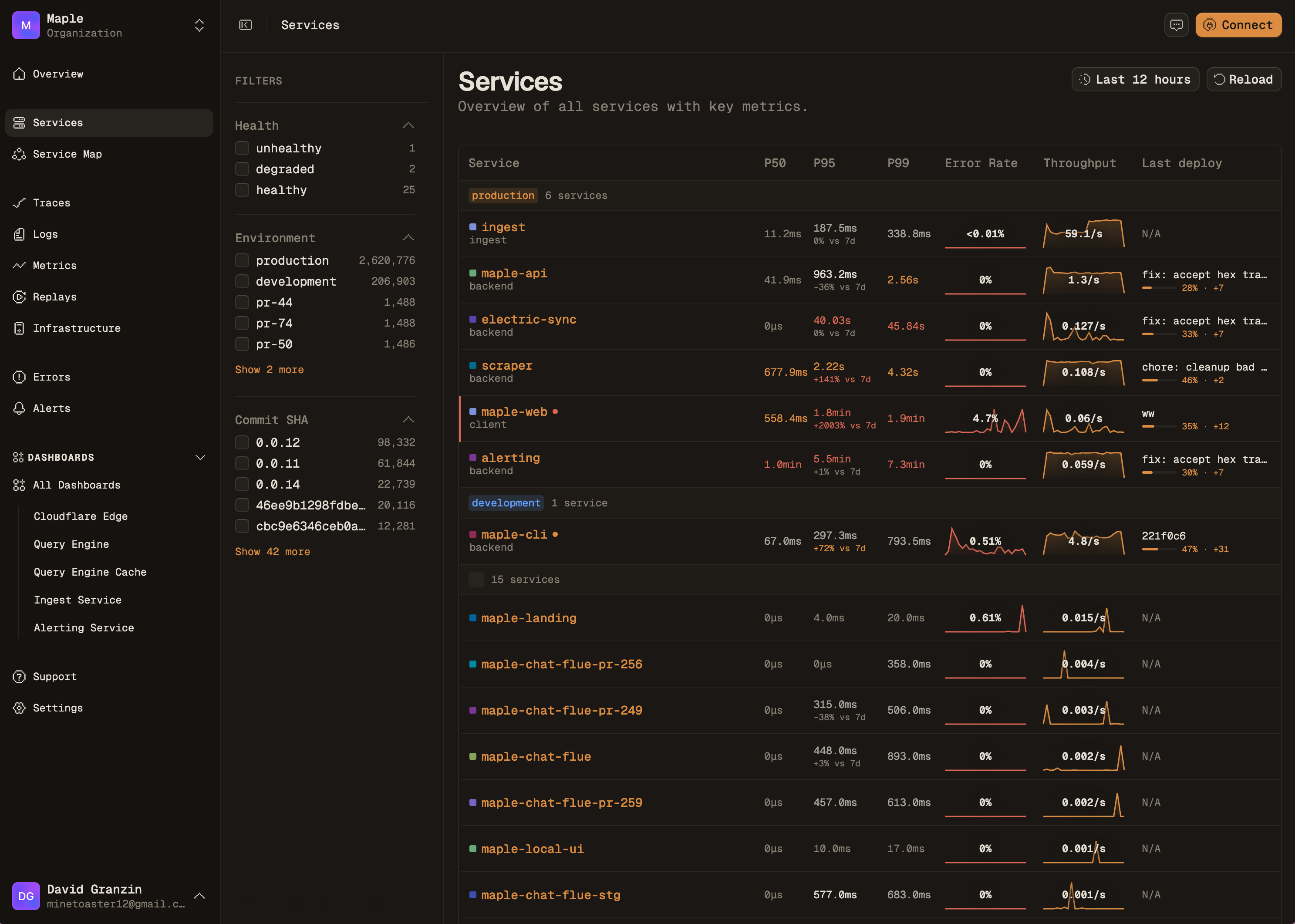This screenshot has width=1295, height=924.
Task: Click the ingest throughput sparkline
Action: pos(1083,234)
